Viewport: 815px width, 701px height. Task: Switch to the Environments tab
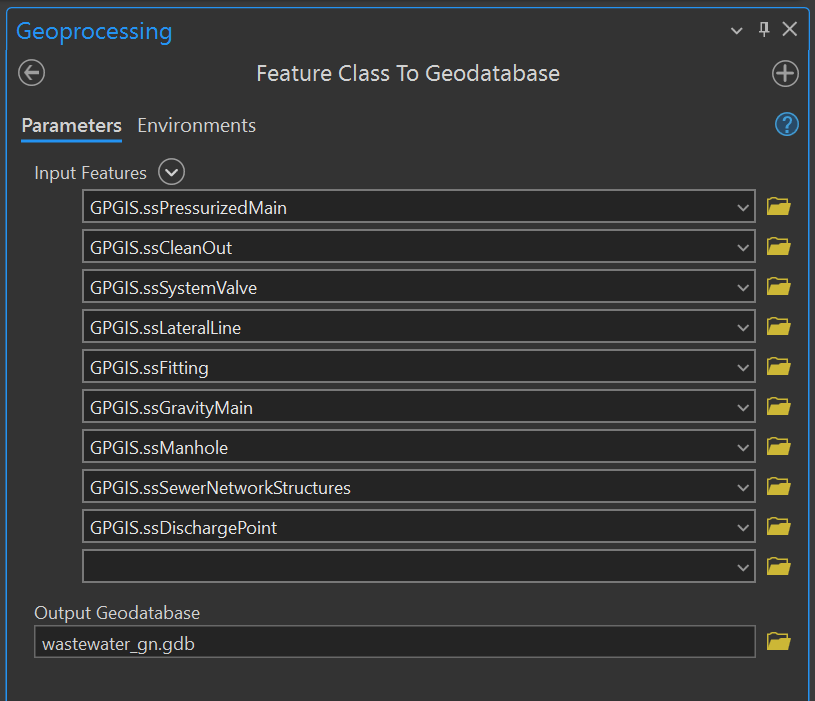point(196,126)
